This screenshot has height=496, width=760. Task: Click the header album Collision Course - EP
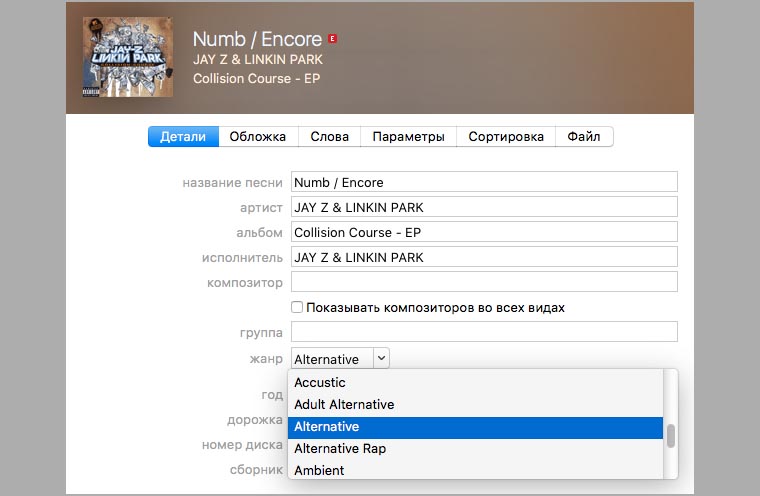(256, 79)
